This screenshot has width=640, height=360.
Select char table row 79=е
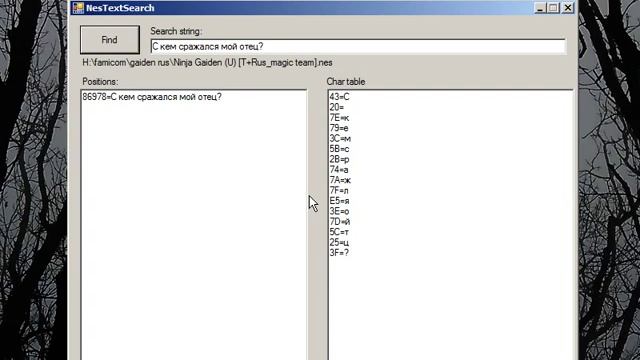tap(339, 128)
